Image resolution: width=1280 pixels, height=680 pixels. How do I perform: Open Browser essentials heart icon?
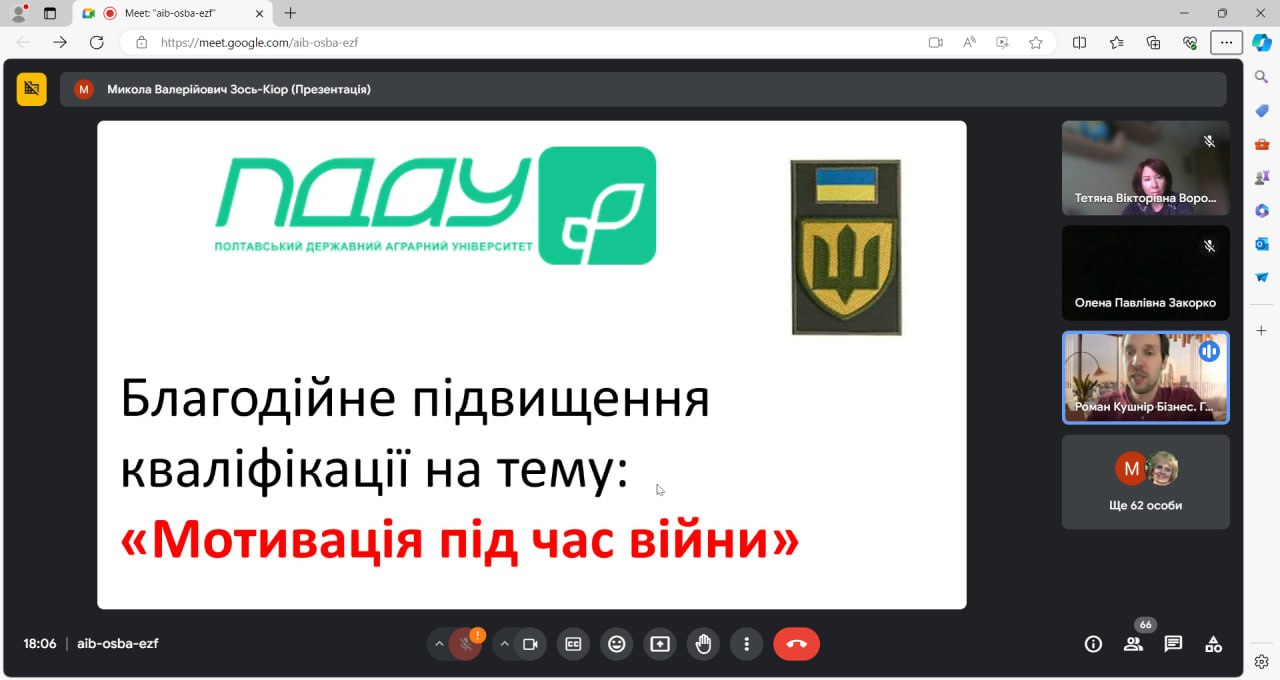(1190, 42)
